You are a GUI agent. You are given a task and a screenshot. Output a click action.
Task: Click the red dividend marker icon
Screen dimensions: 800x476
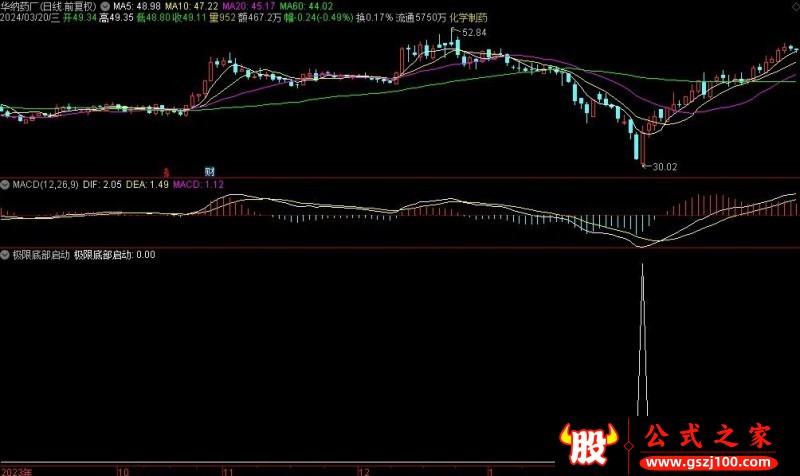pyautogui.click(x=167, y=172)
